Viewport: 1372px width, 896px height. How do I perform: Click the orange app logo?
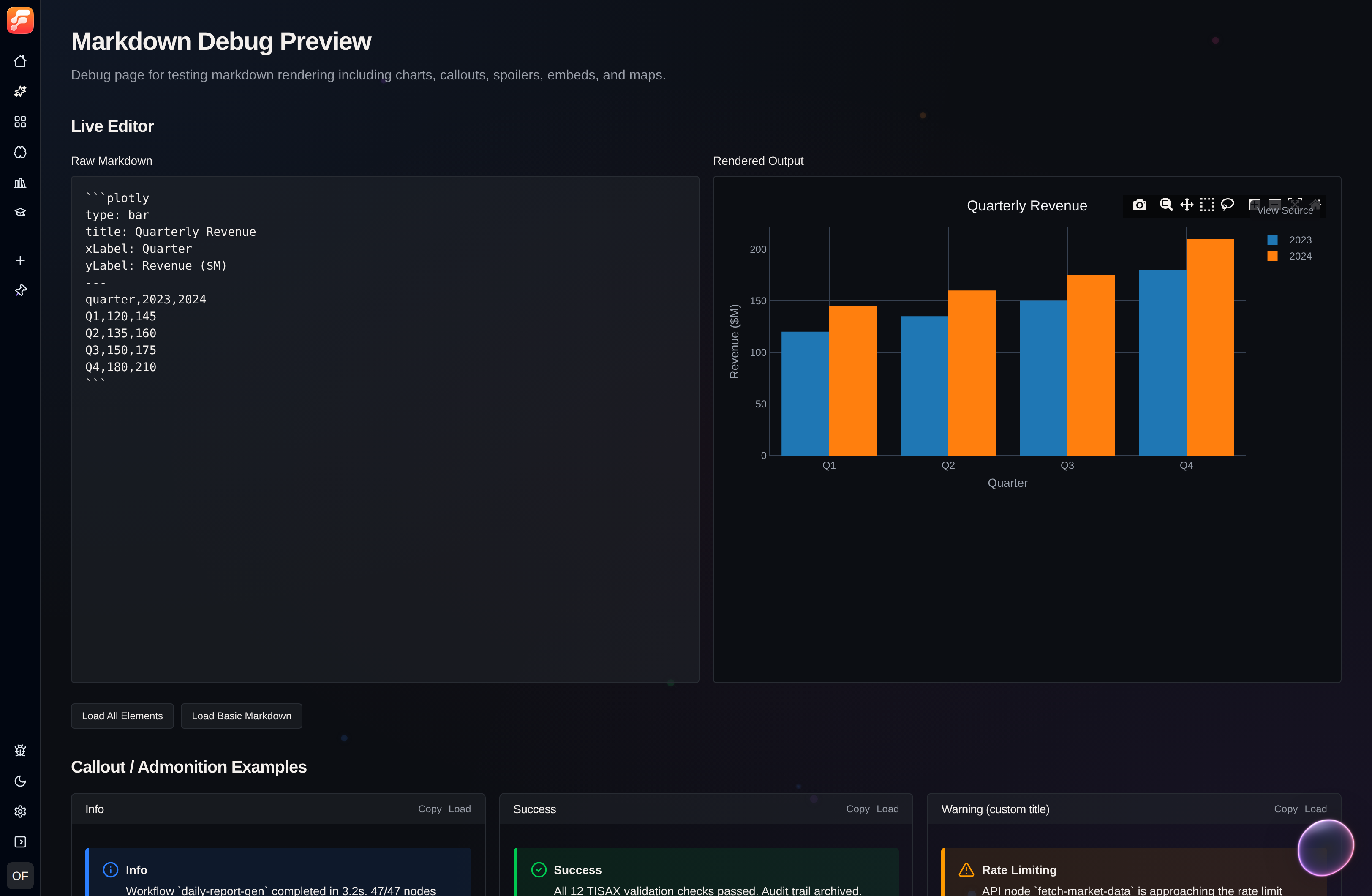(20, 20)
